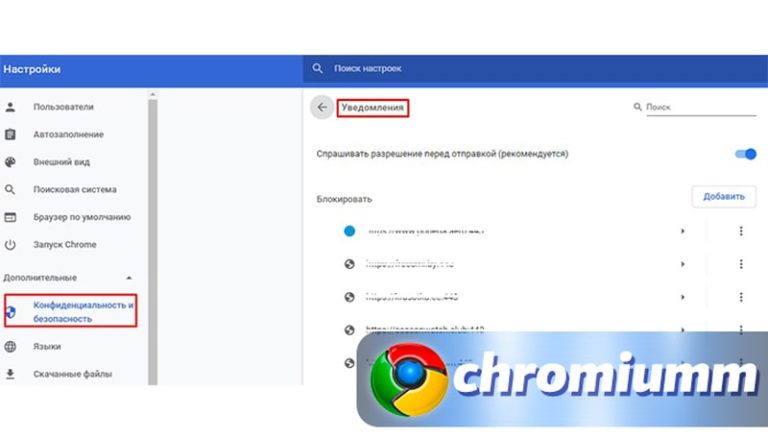Click the Поиск field in Уведомления
Image resolution: width=768 pixels, height=439 pixels.
(x=700, y=107)
